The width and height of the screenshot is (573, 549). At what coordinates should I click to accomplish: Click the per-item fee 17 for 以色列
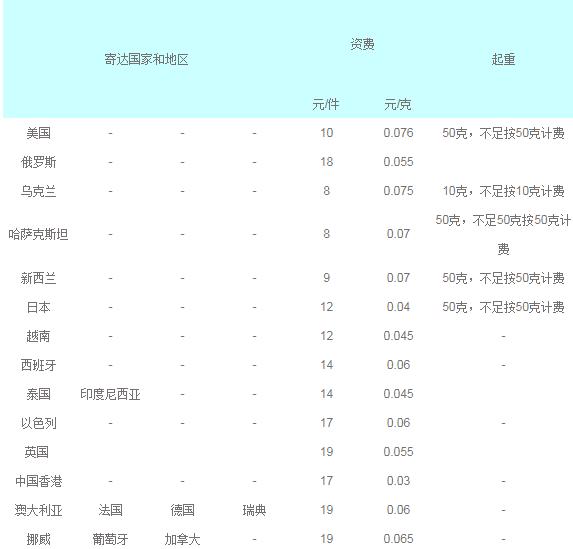(x=326, y=423)
